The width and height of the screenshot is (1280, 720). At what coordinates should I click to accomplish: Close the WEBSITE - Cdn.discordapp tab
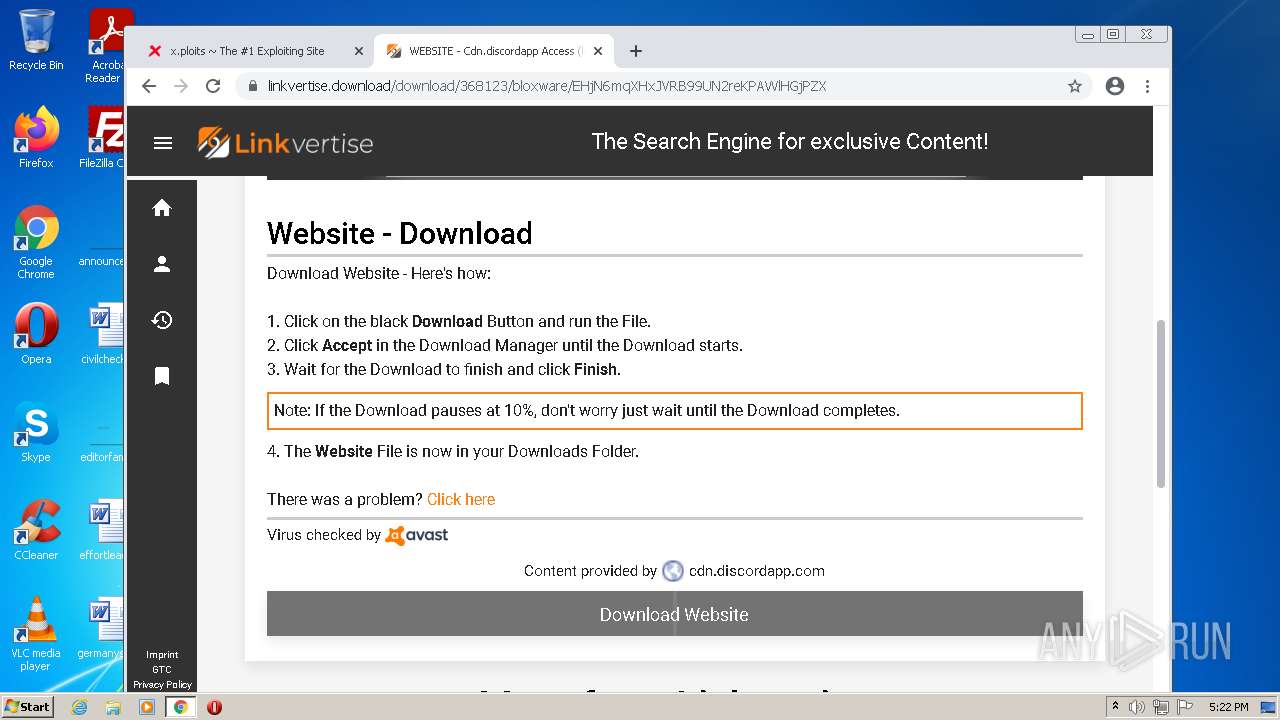tap(599, 51)
